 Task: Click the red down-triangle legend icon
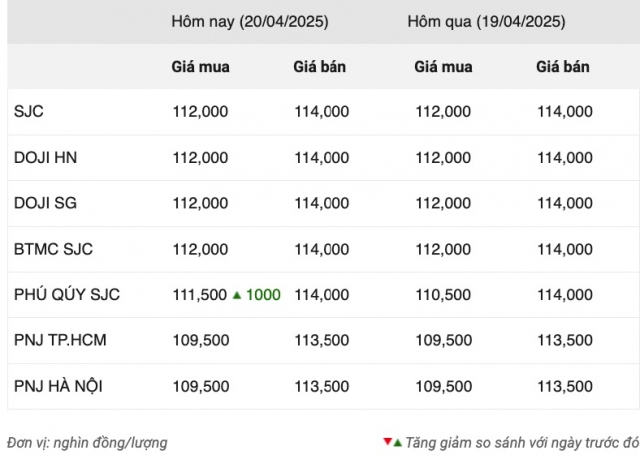click(387, 441)
